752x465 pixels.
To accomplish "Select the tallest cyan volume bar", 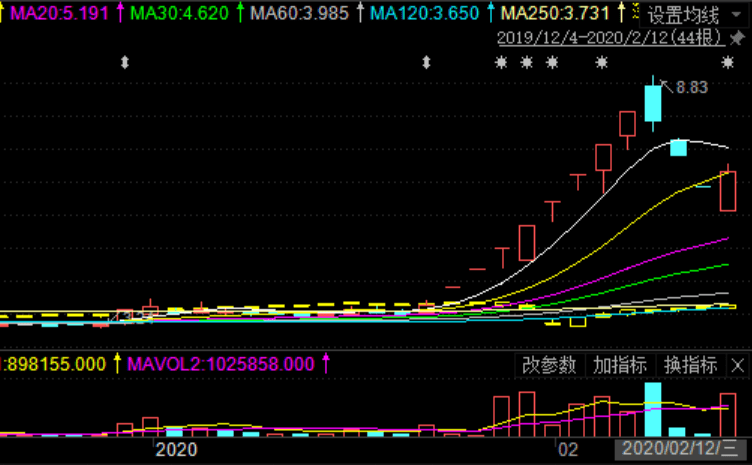I will point(653,409).
